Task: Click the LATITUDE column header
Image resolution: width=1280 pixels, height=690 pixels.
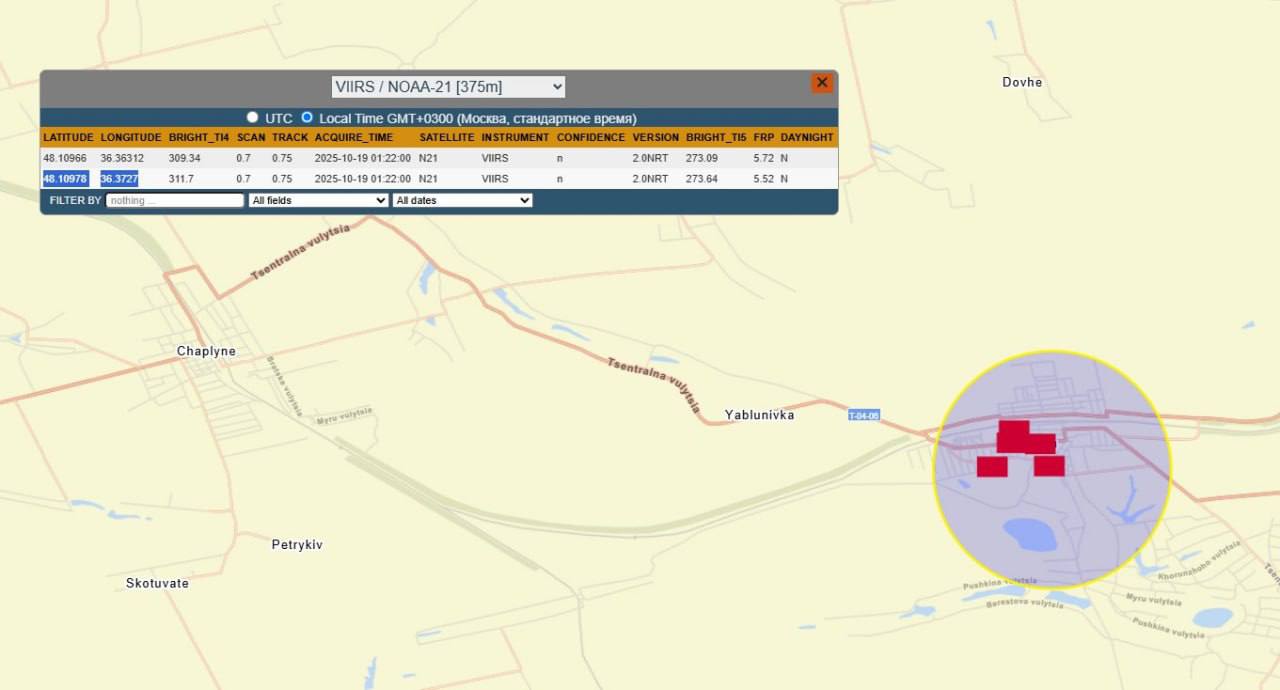Action: click(68, 137)
